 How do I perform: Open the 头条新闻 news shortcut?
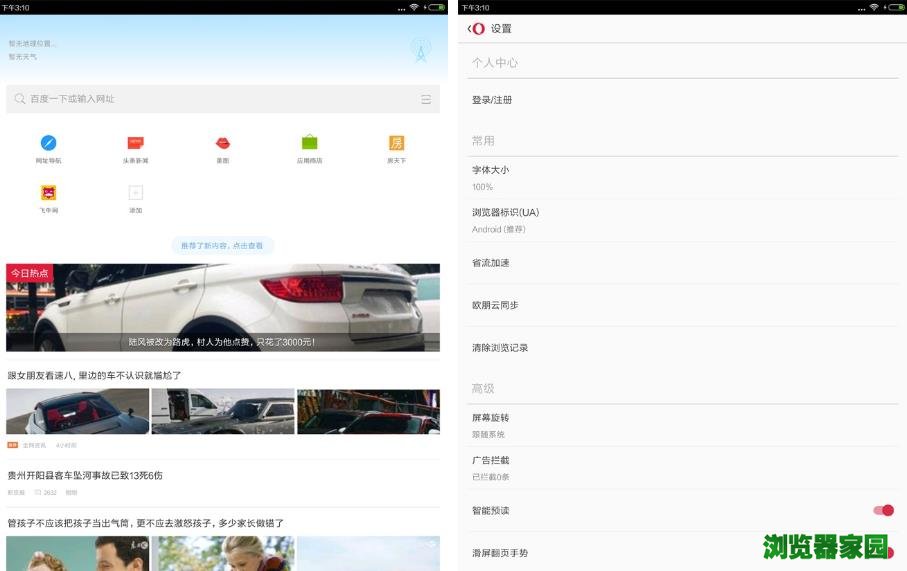click(135, 143)
